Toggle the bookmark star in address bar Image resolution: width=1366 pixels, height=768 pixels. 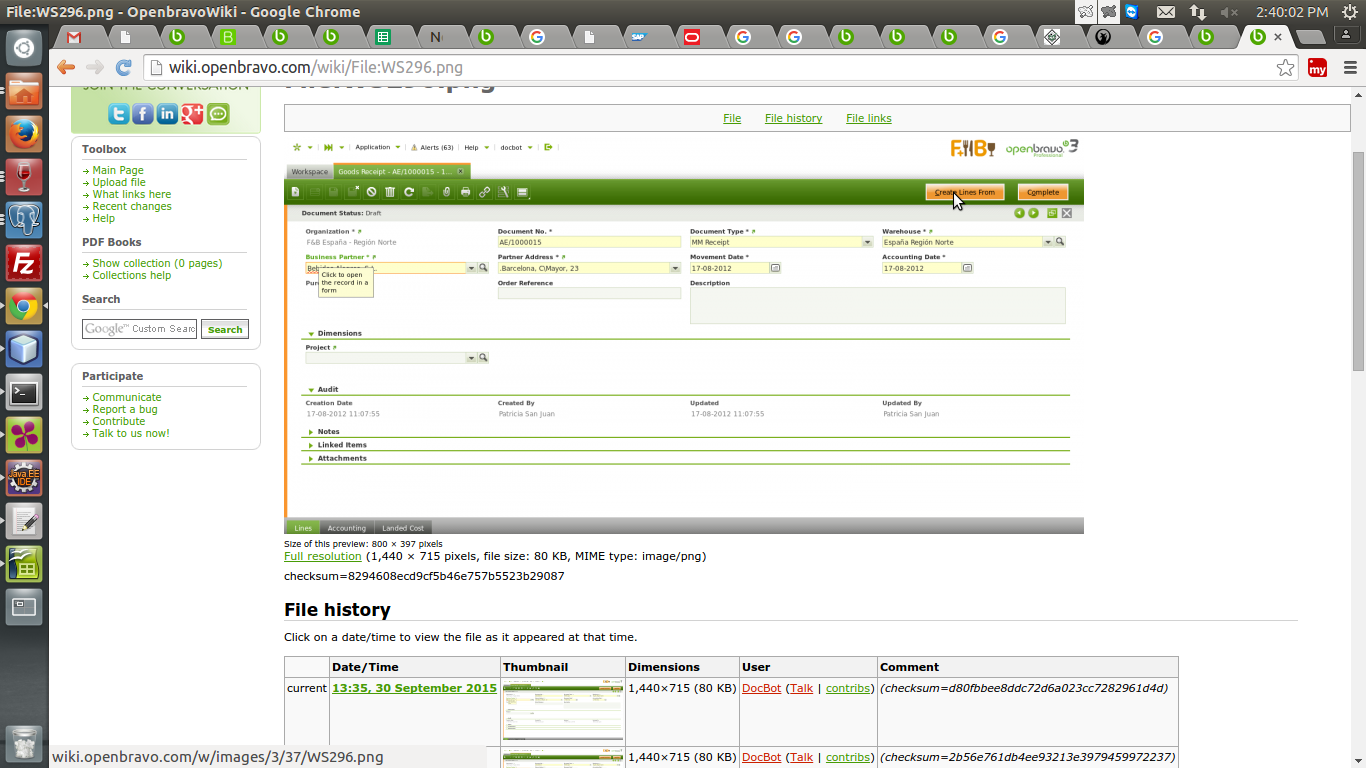tap(1285, 68)
